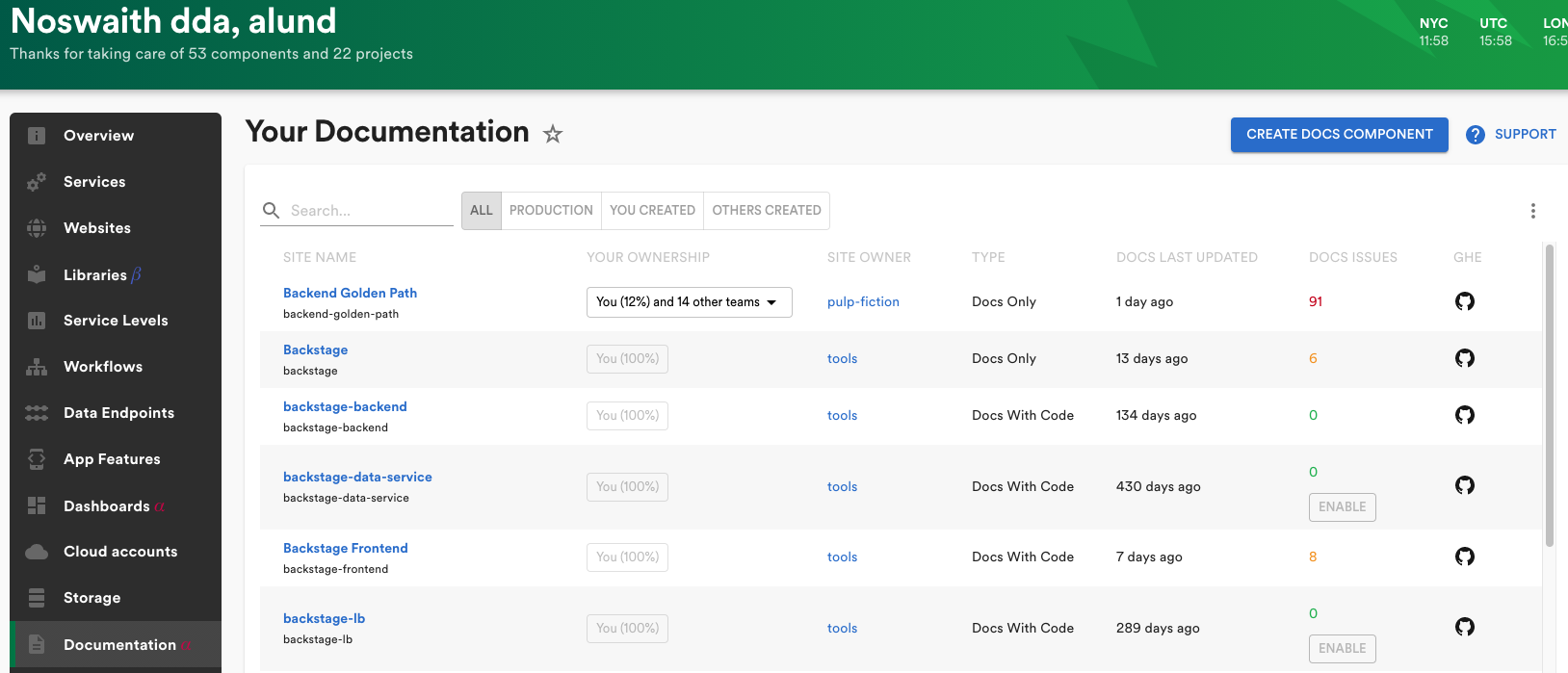Toggle the YOU CREATED filter
1568x673 pixels.
(x=652, y=211)
